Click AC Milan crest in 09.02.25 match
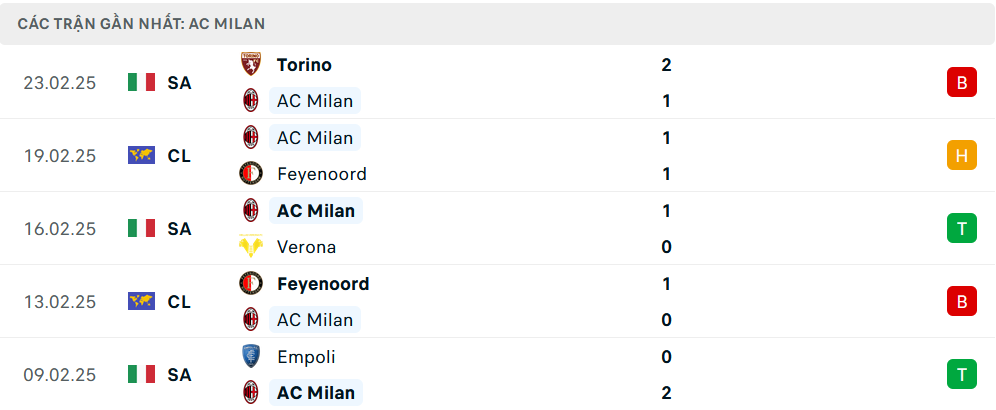This screenshot has height=410, width=996. tap(250, 393)
